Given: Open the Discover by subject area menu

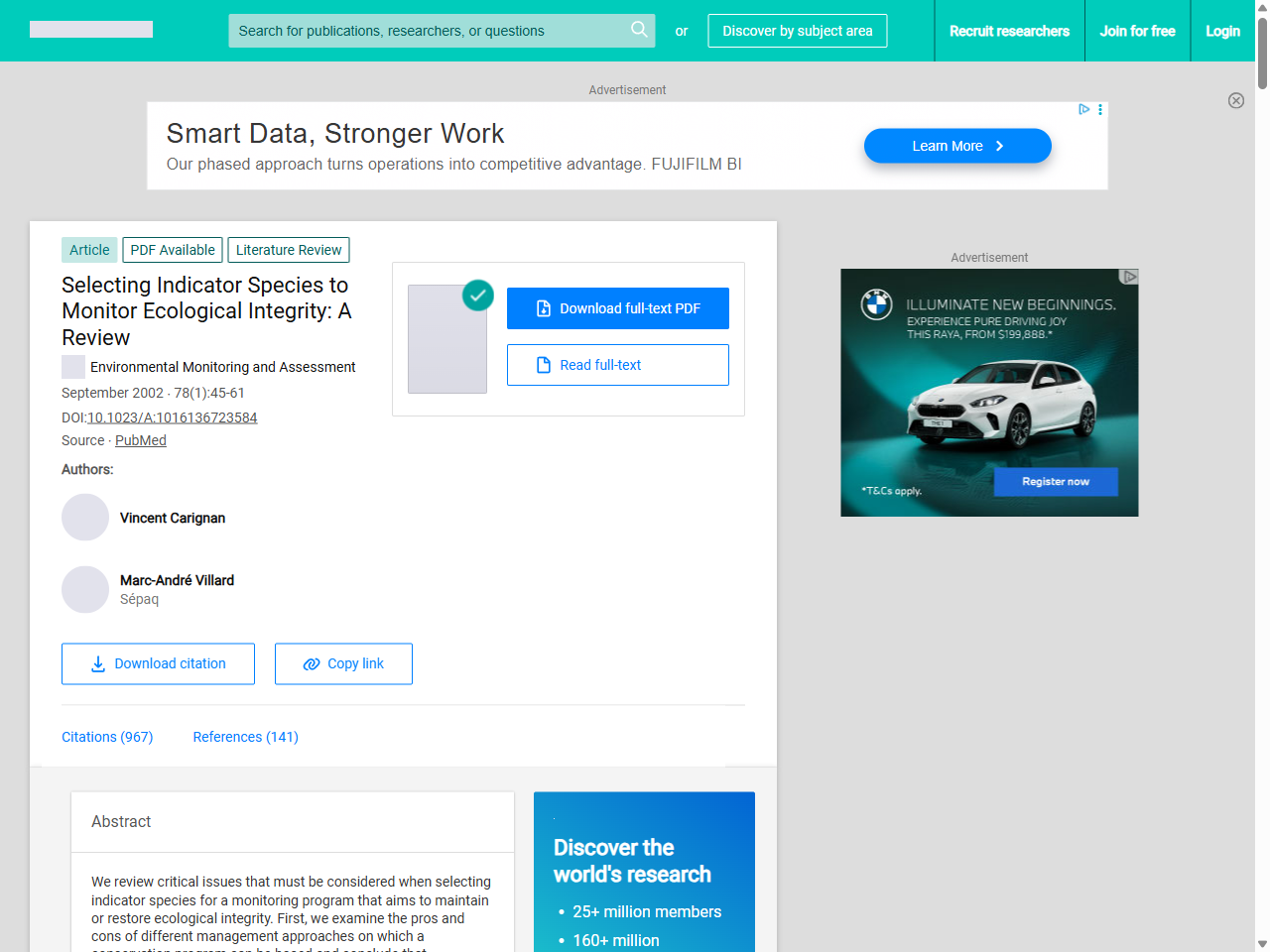Looking at the screenshot, I should point(797,31).
